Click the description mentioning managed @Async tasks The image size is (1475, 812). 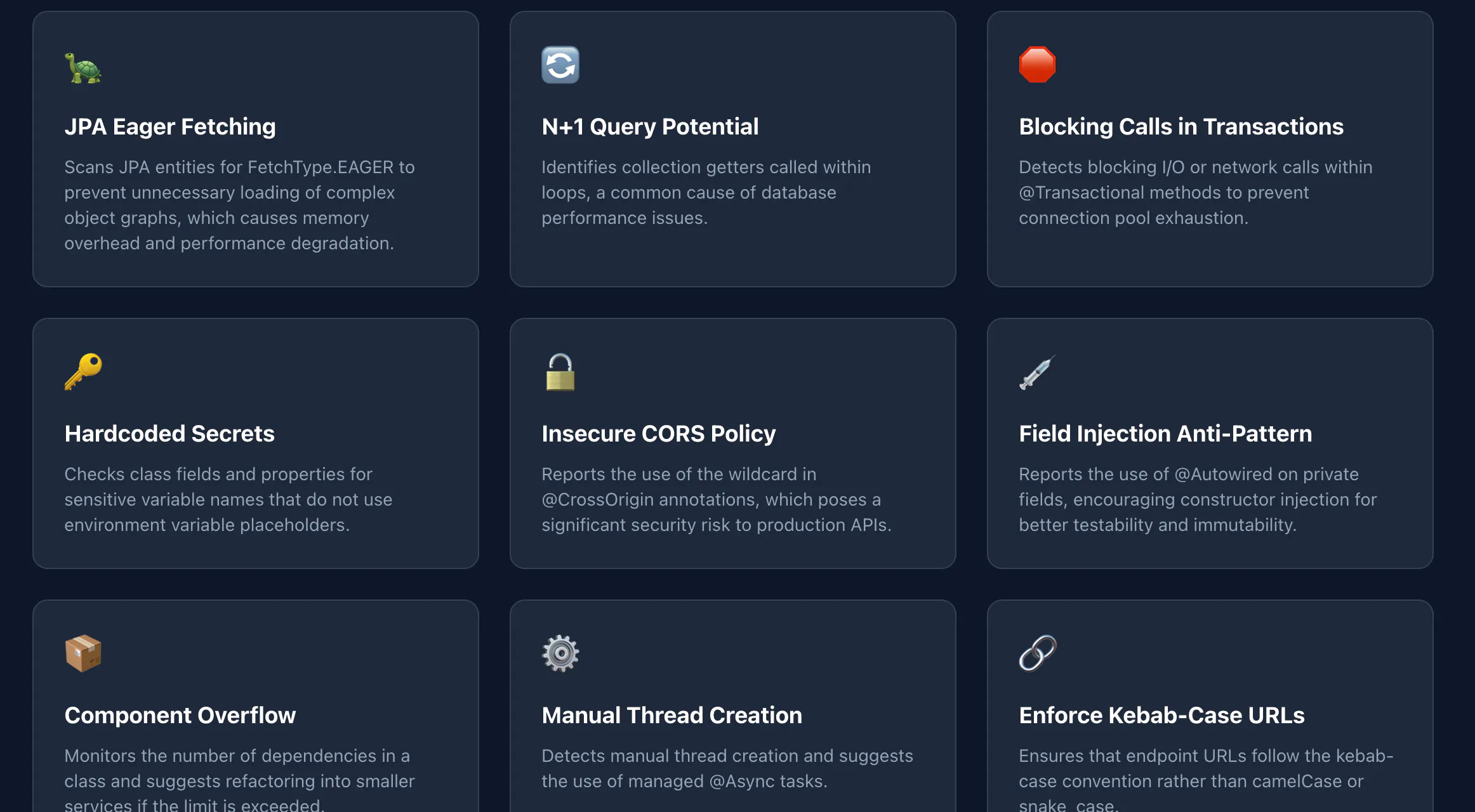click(727, 768)
